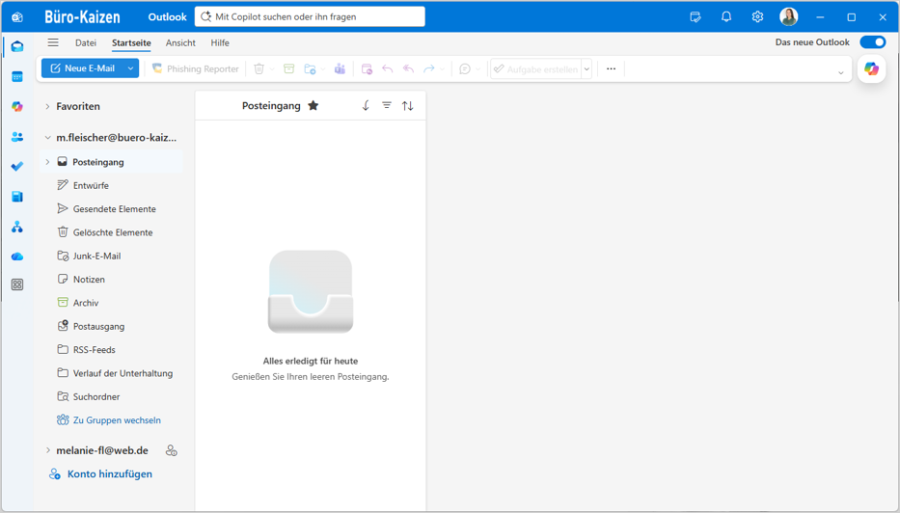The image size is (900, 513).
Task: Open the three-dot more options menu
Action: 611,69
